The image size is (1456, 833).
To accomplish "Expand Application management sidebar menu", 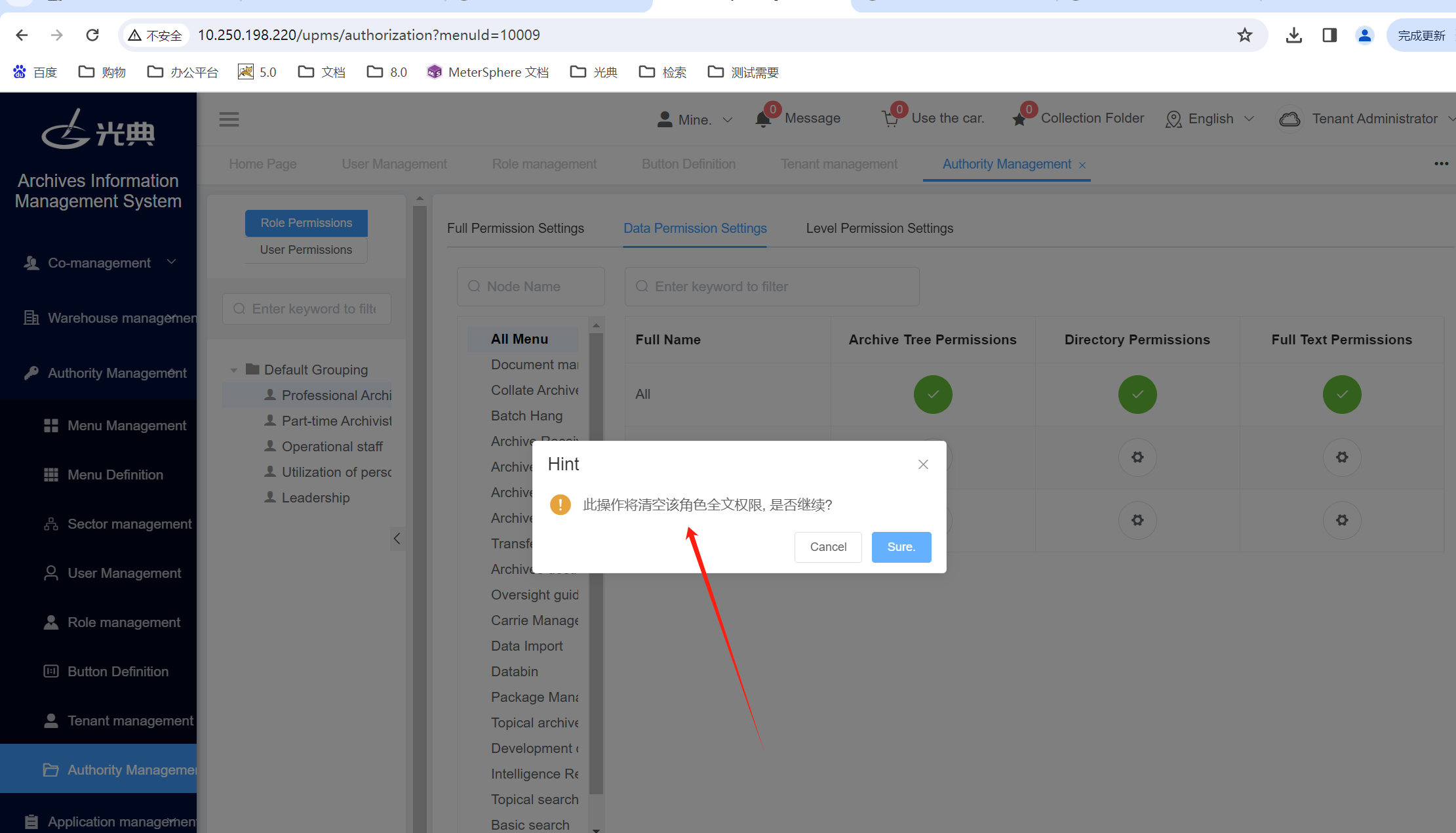I will pyautogui.click(x=98, y=822).
